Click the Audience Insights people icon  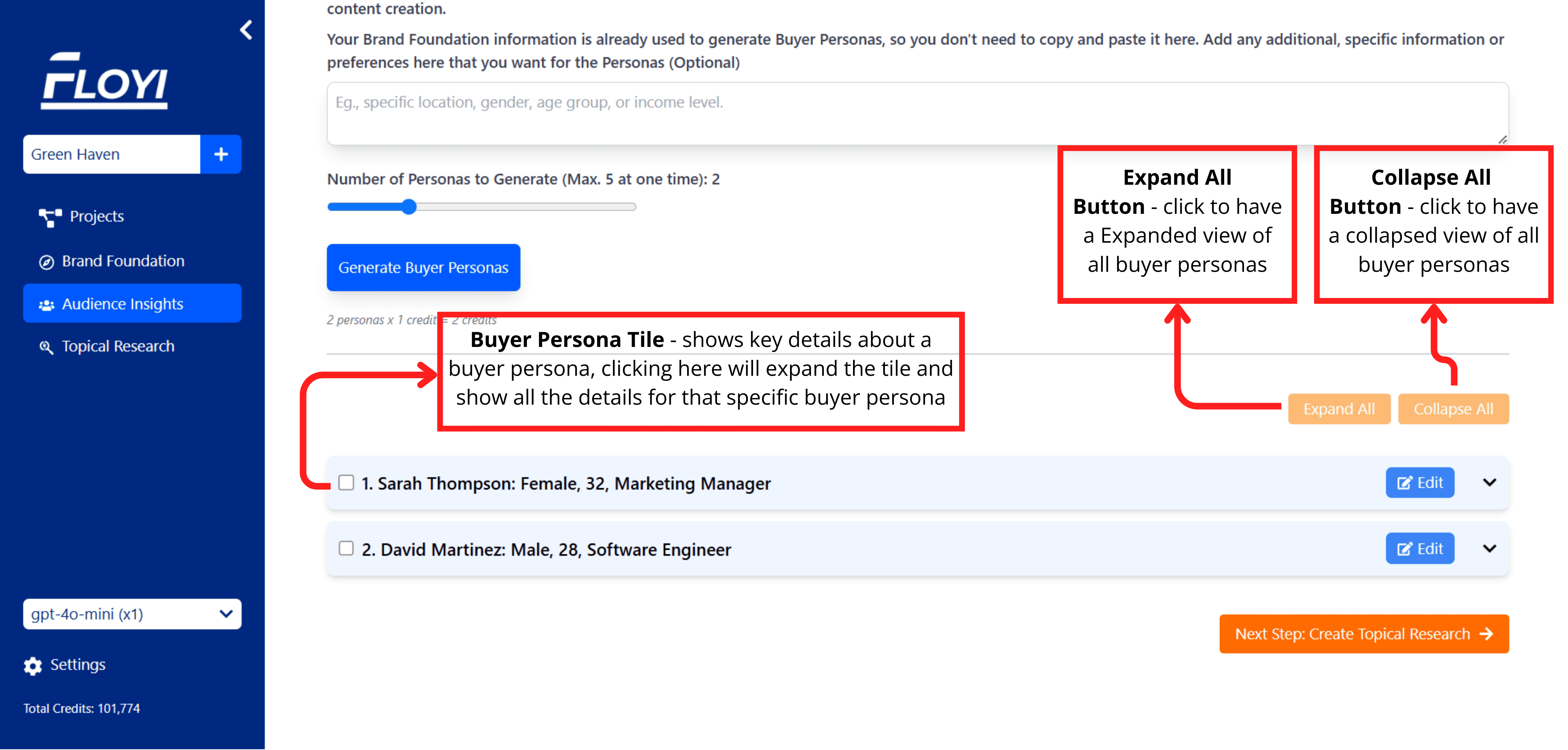(46, 305)
